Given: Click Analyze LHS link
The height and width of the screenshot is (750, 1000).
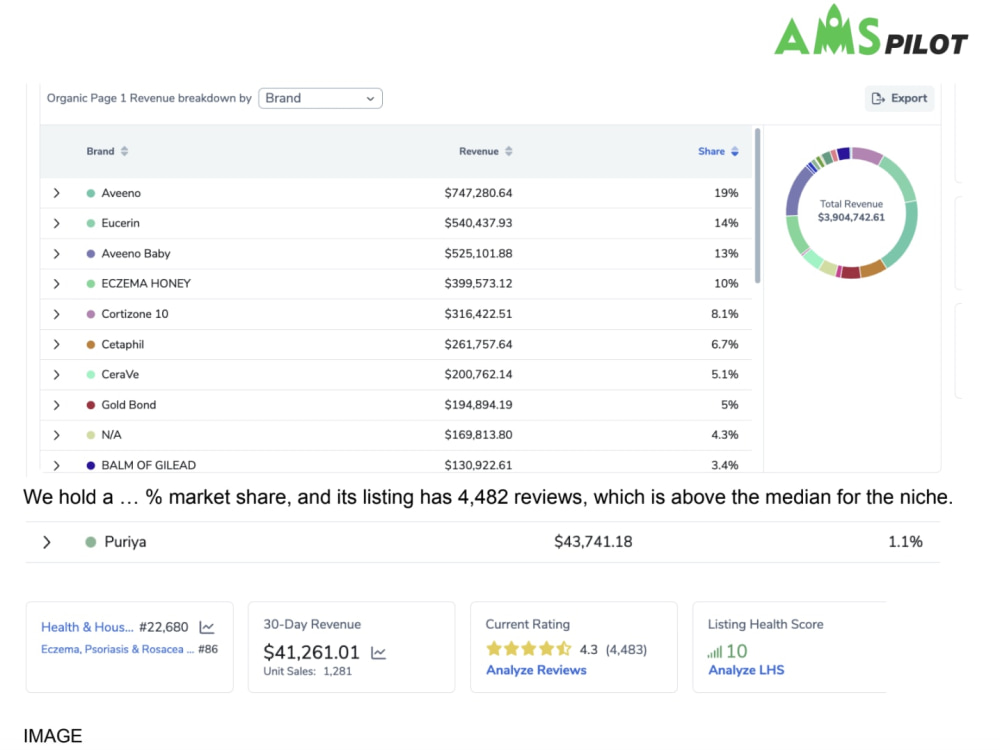Looking at the screenshot, I should pos(746,670).
